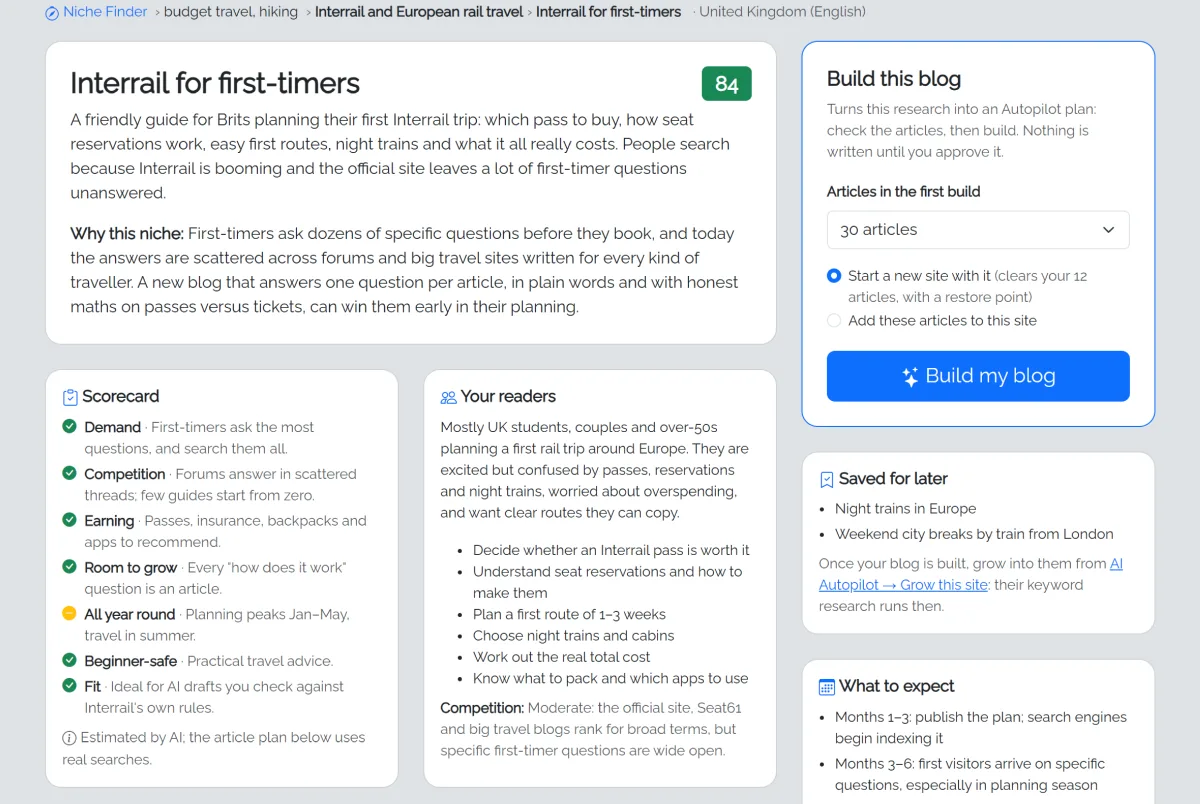Click yellow dash icon beside All year round
The width and height of the screenshot is (1200, 804).
69,613
